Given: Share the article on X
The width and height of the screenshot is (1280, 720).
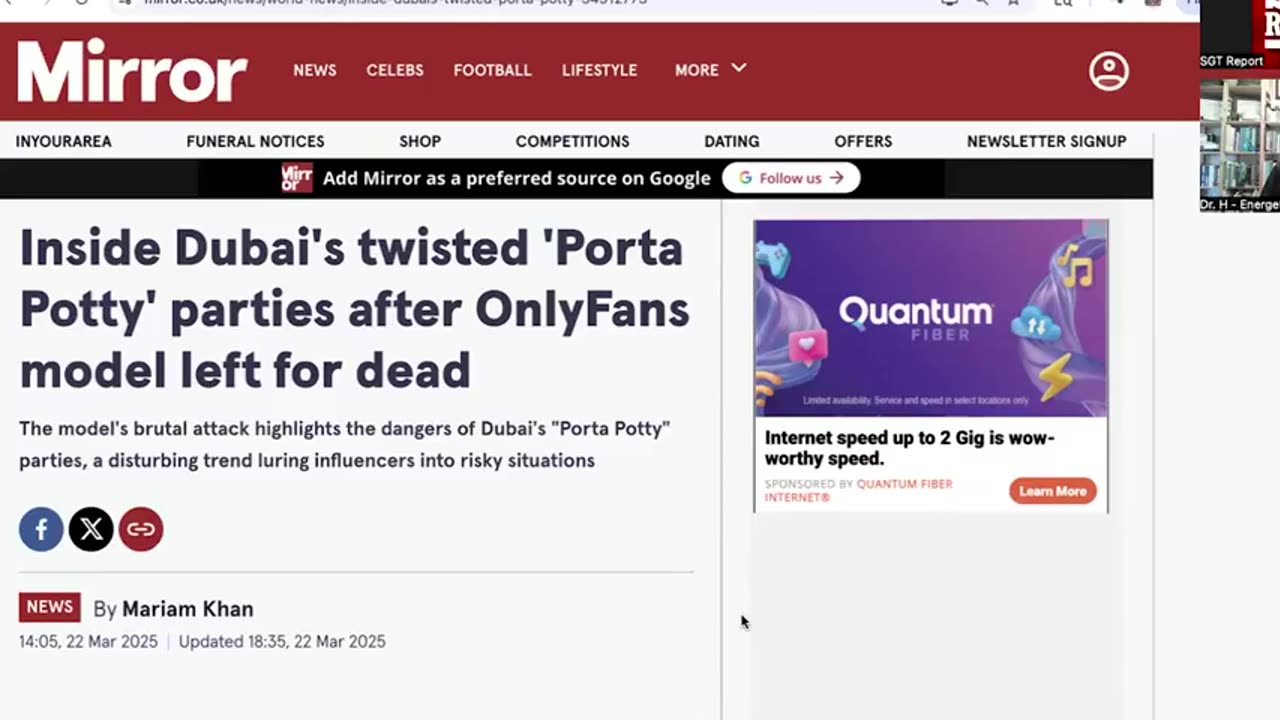Looking at the screenshot, I should coord(91,529).
